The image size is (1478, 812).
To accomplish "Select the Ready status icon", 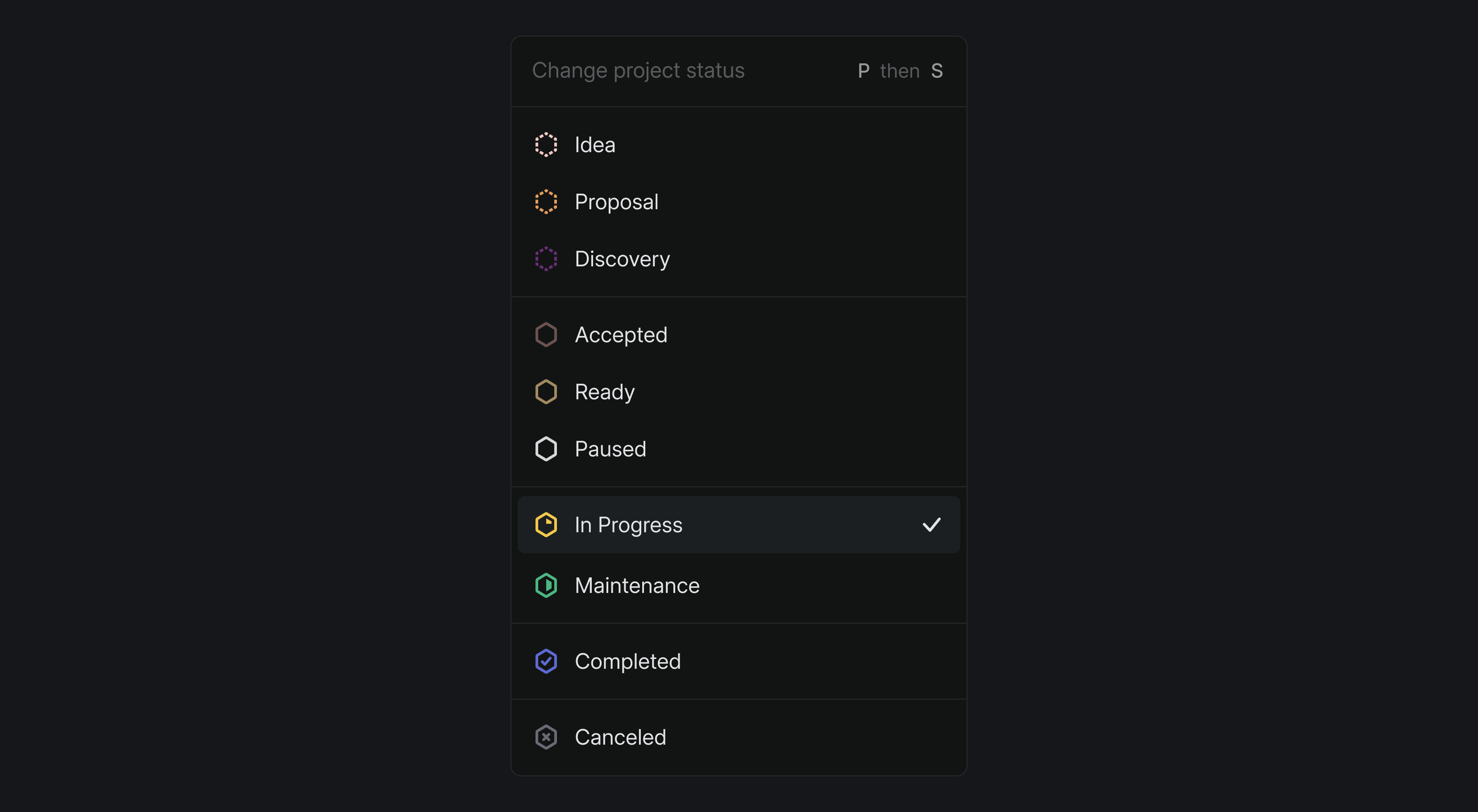I will (546, 391).
